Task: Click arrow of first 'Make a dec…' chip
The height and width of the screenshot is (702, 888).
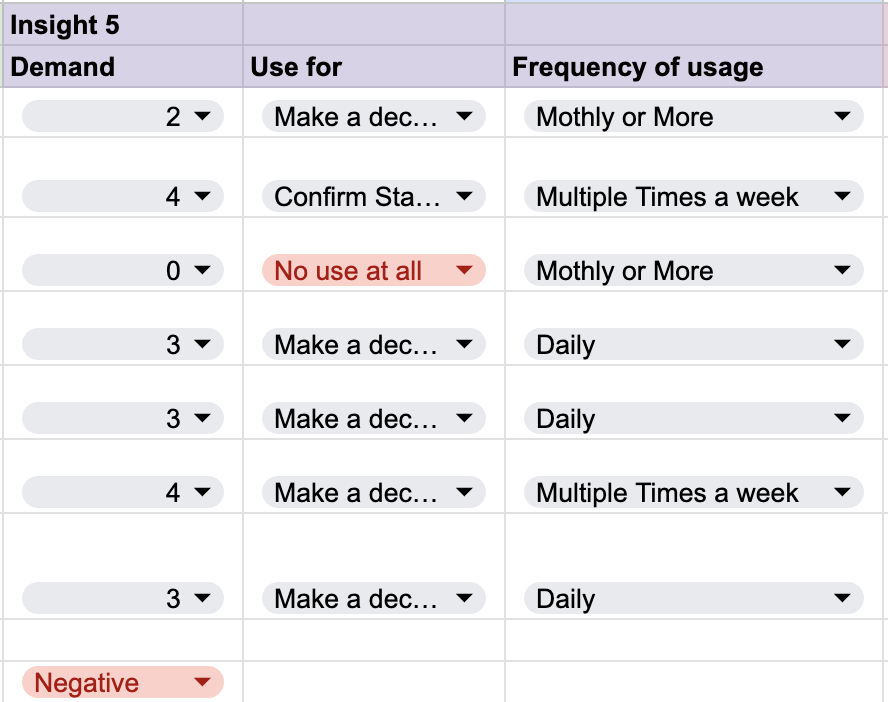Action: [x=464, y=117]
